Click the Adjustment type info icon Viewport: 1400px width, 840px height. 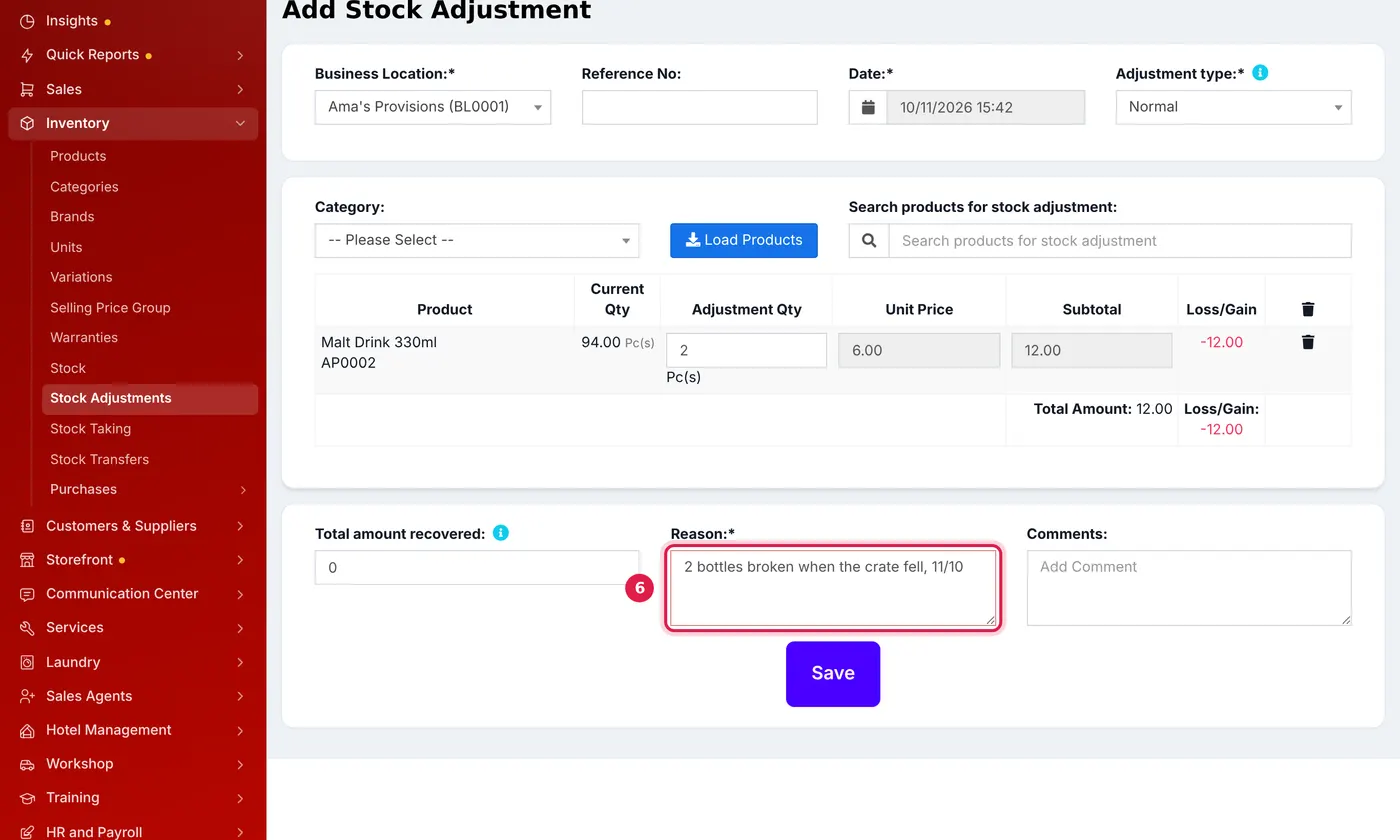click(1260, 73)
